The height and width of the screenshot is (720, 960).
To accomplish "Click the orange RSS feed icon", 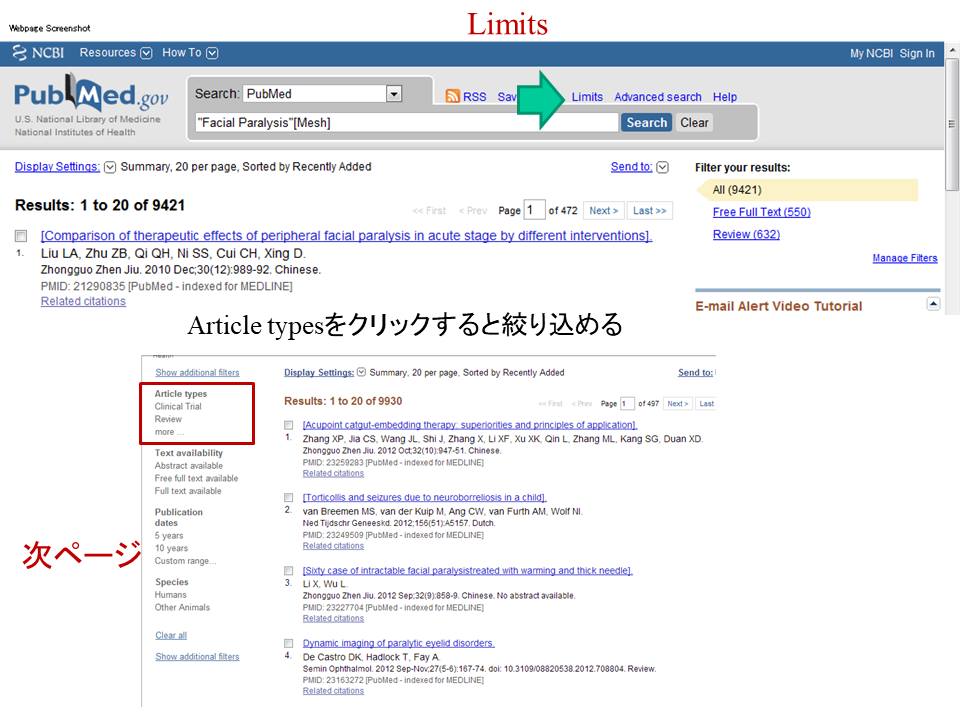I will (x=452, y=96).
